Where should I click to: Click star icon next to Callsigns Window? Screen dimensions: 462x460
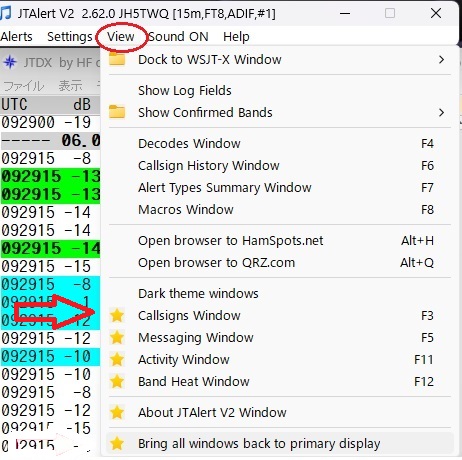pos(117,315)
